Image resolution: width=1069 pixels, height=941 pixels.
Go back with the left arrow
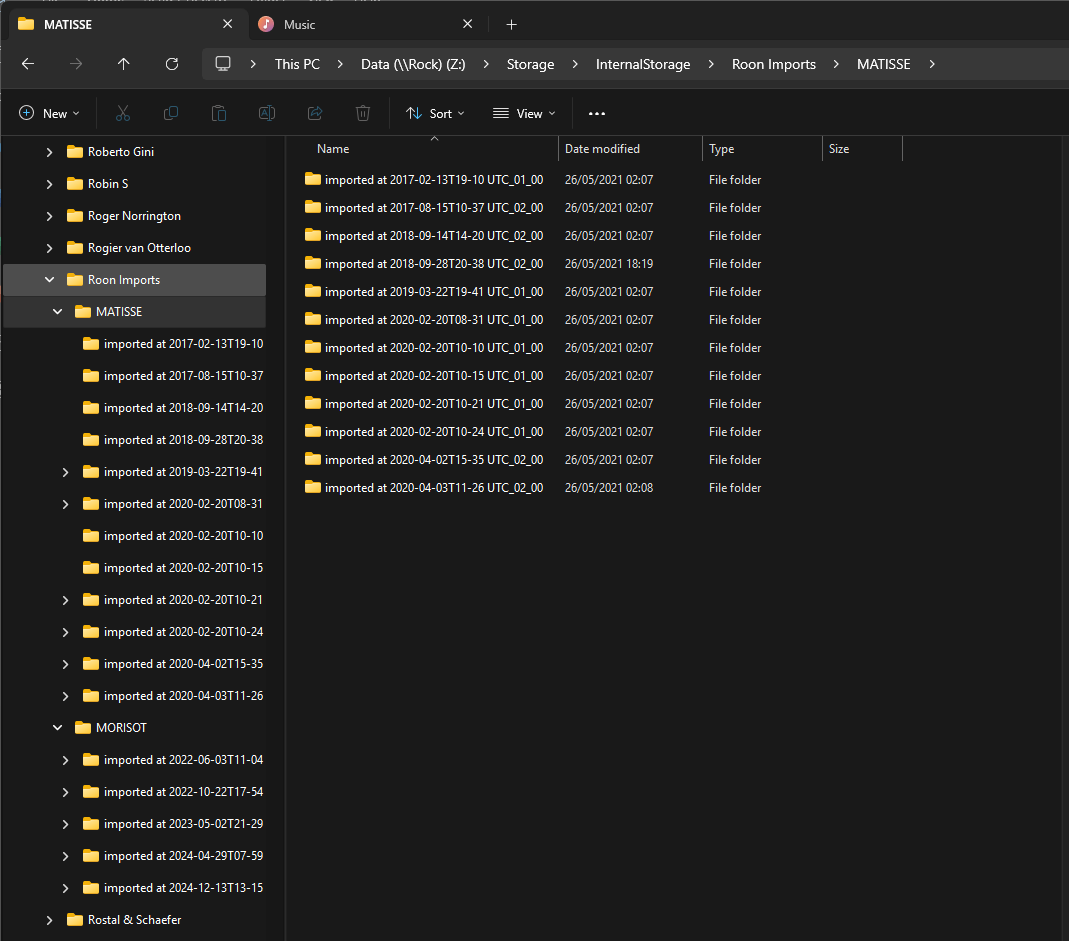[x=28, y=64]
